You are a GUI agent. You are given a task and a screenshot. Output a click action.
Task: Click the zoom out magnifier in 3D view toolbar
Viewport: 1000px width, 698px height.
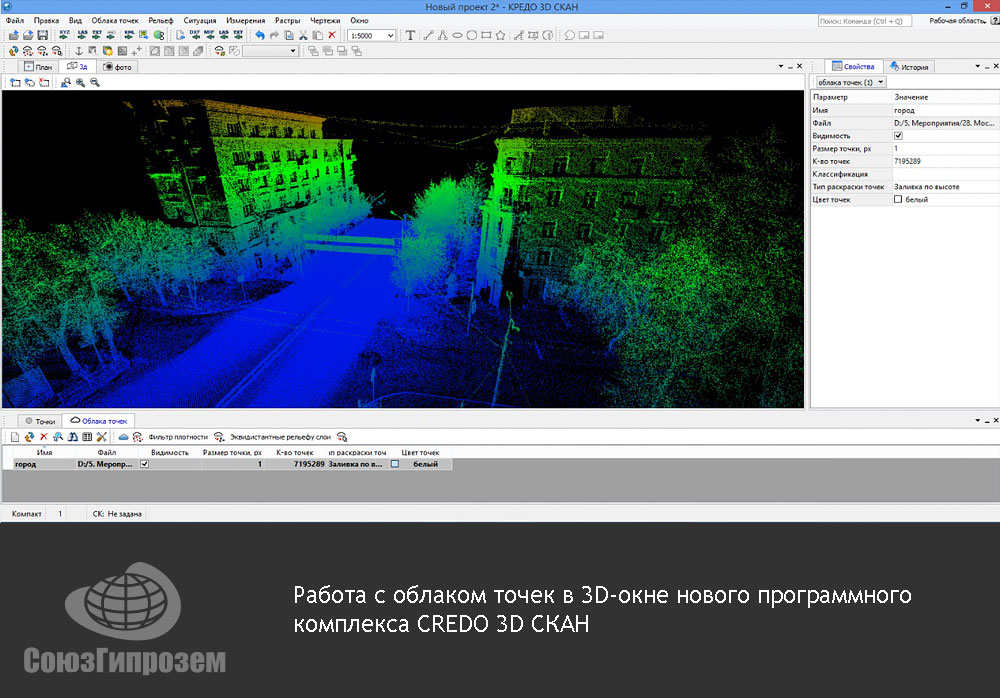pyautogui.click(x=95, y=82)
